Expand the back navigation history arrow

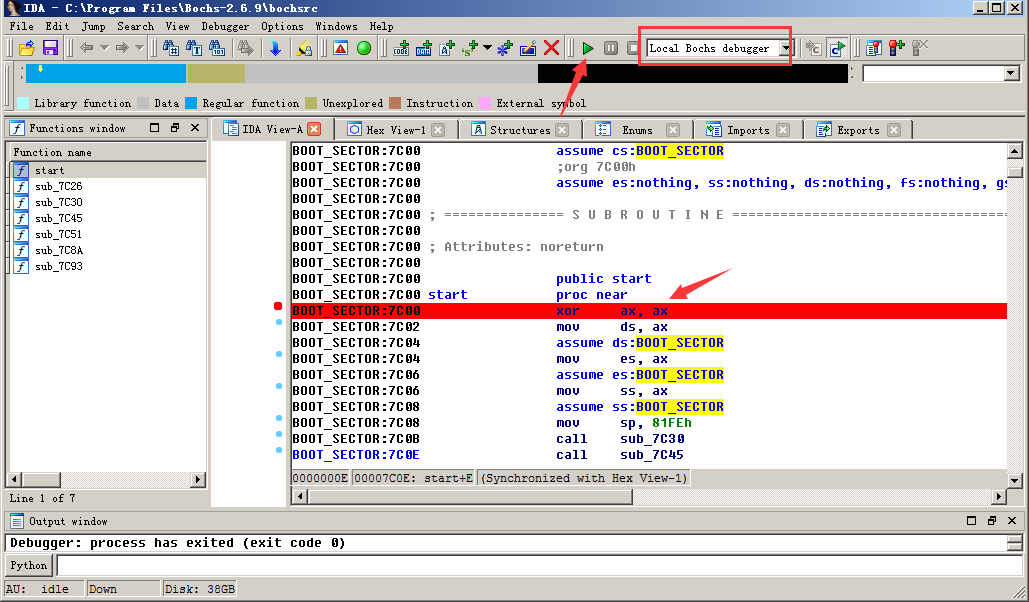104,47
